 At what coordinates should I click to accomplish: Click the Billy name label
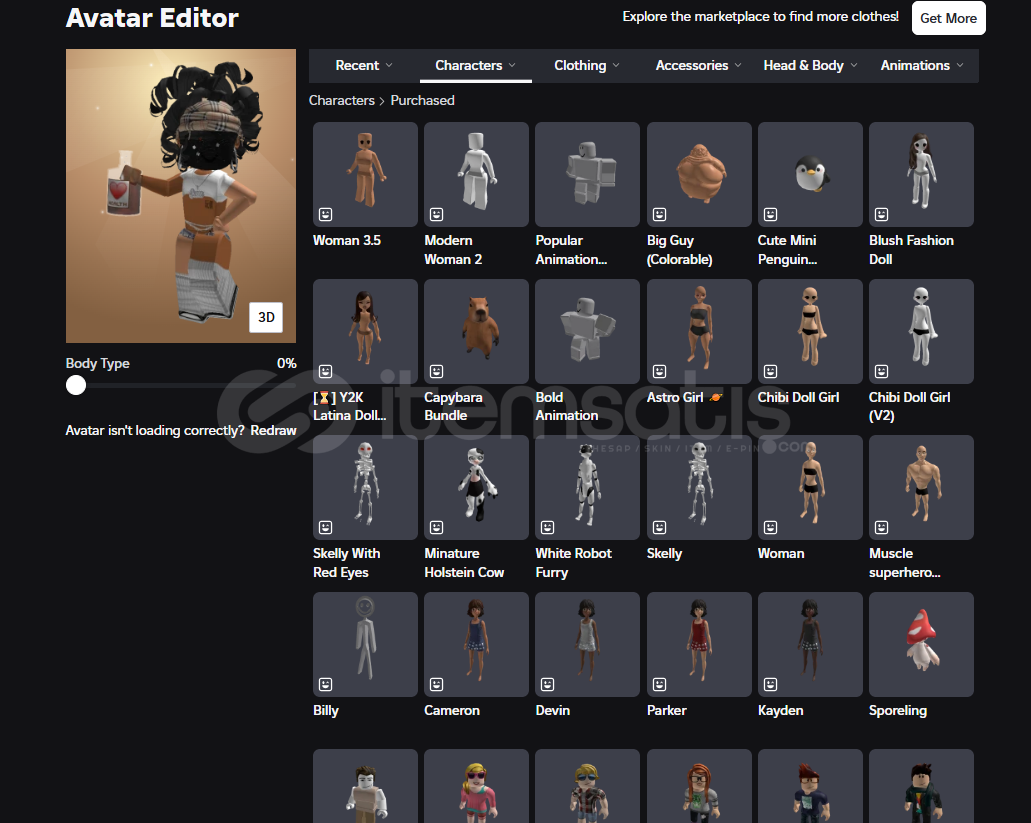coord(325,711)
